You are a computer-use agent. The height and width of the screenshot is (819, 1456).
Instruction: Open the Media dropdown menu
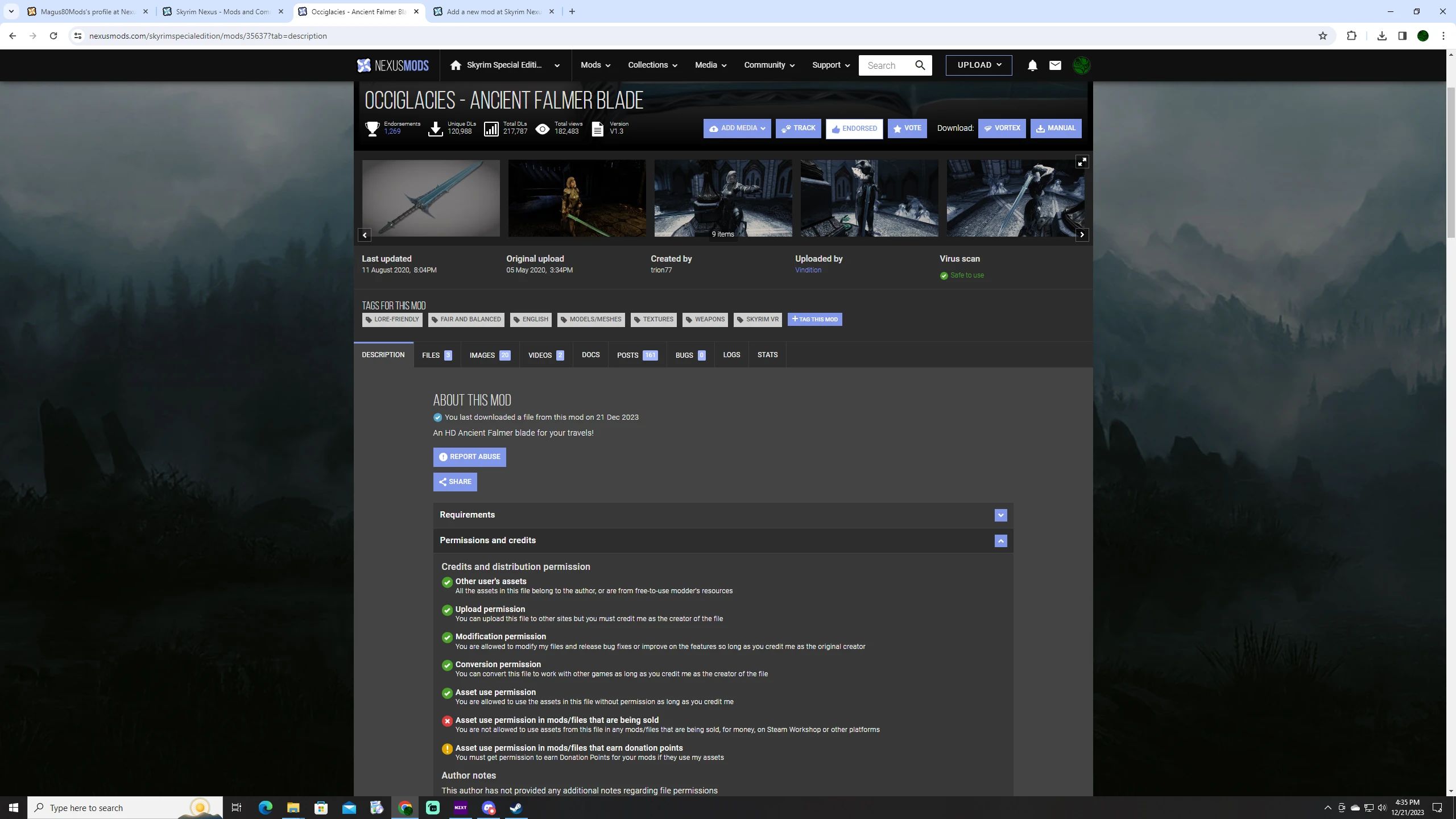coord(711,65)
